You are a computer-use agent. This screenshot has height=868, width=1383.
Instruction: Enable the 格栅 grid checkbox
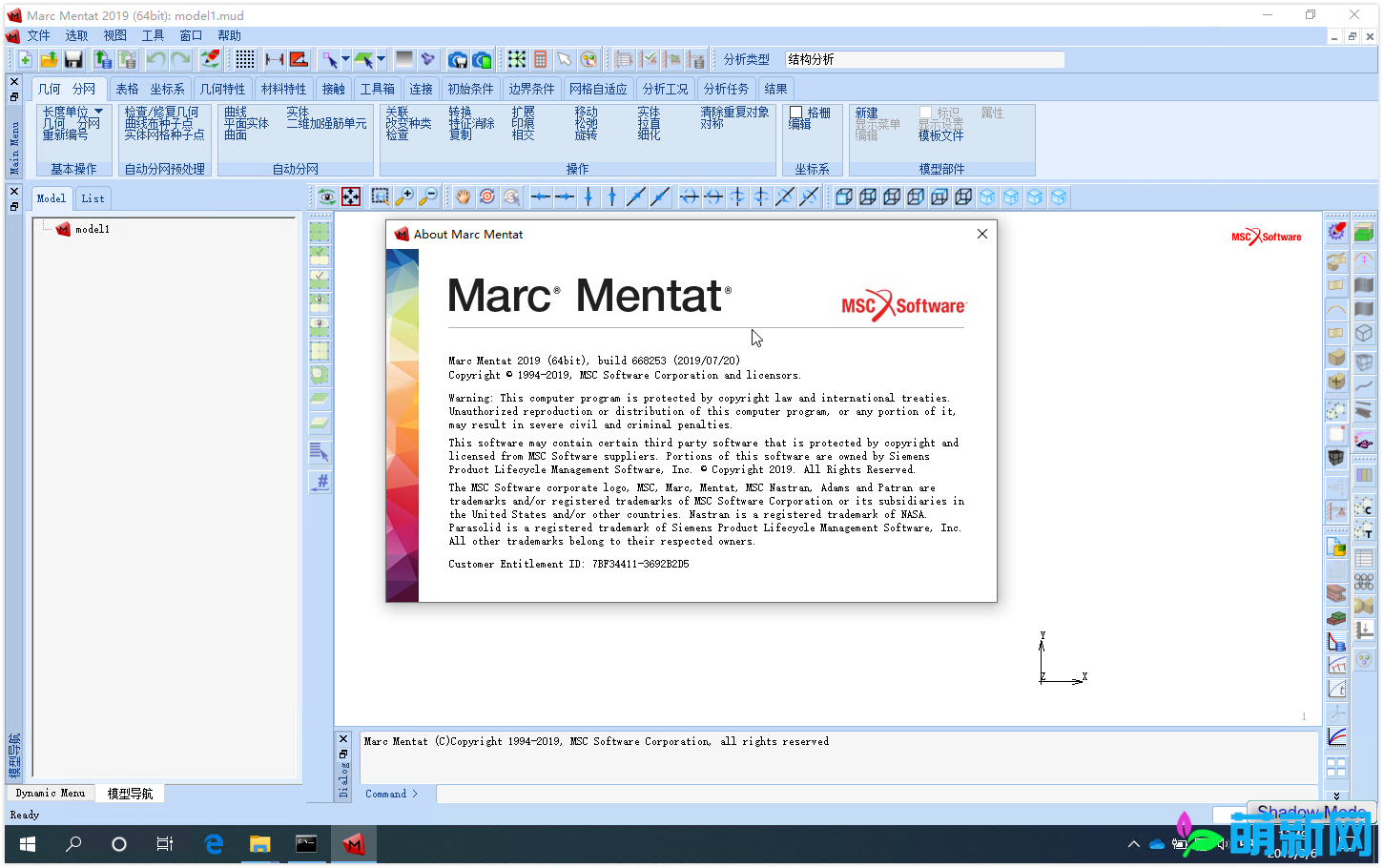coord(795,113)
